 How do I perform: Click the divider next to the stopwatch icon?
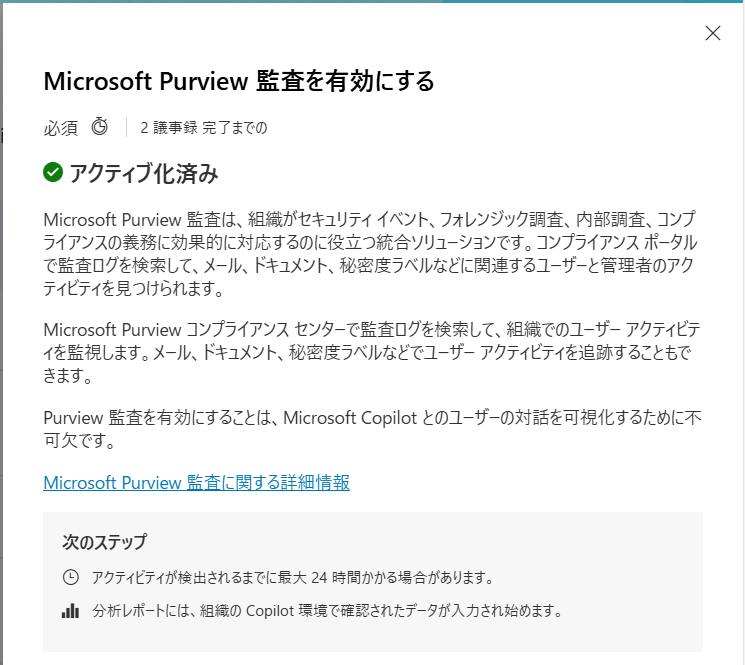pyautogui.click(x=126, y=127)
